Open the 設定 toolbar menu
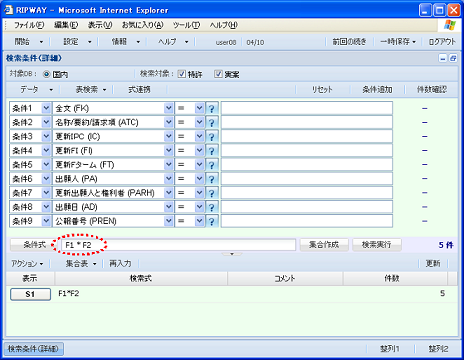This screenshot has height=360, width=464. point(77,42)
